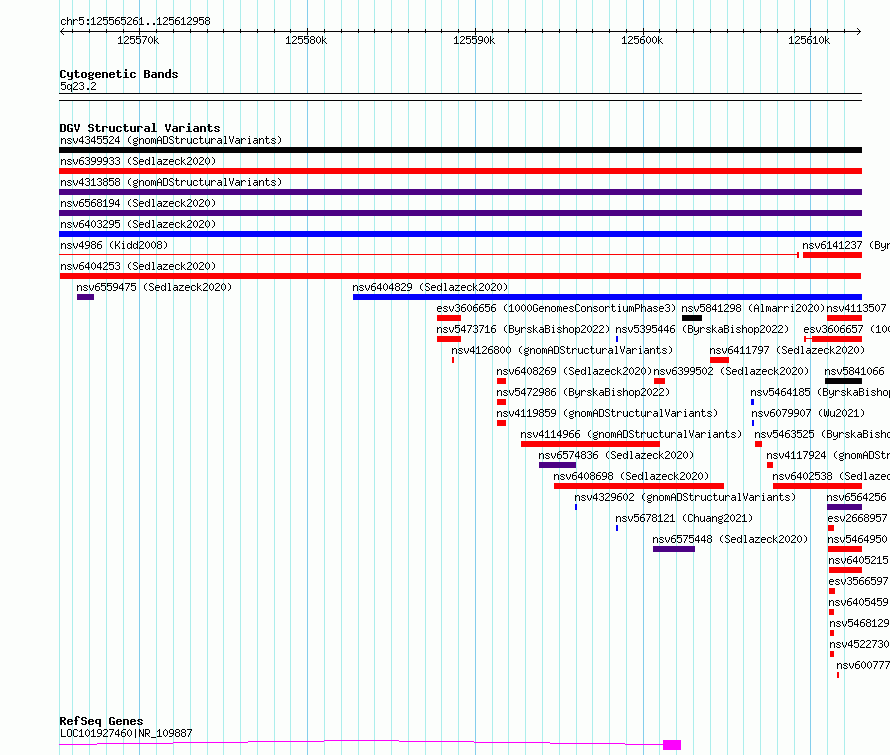Click the left arrow of the coordinate ruler
The height and width of the screenshot is (755, 890).
tap(62, 32)
